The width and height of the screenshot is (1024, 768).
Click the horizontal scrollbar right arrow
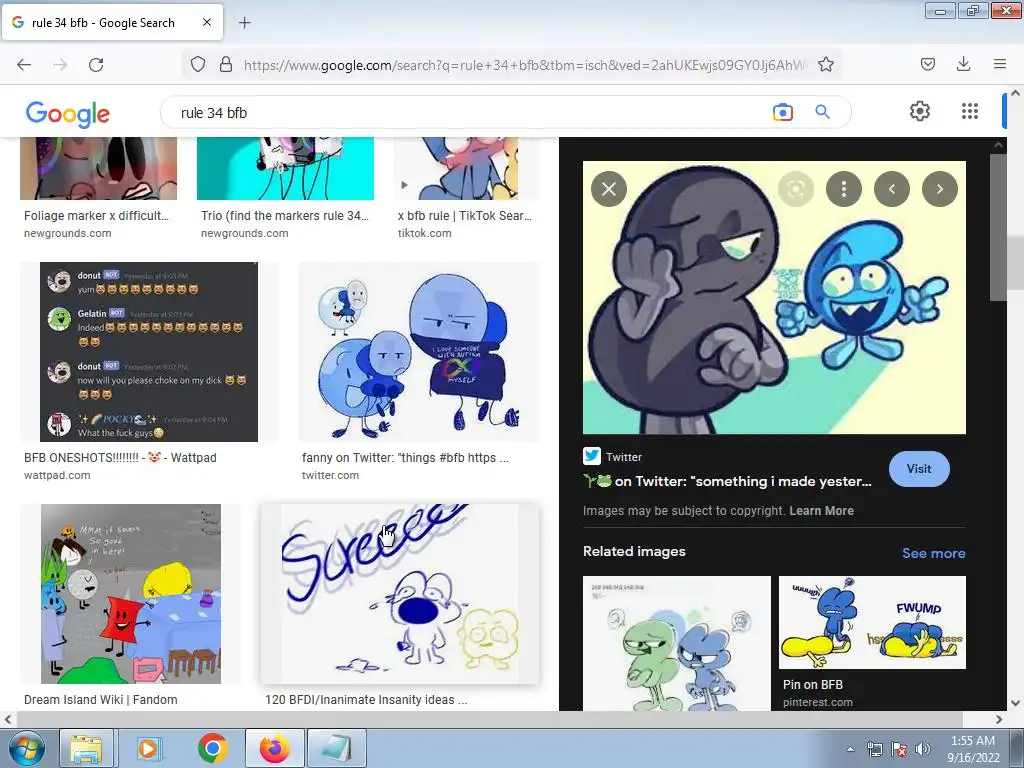pyautogui.click(x=999, y=720)
